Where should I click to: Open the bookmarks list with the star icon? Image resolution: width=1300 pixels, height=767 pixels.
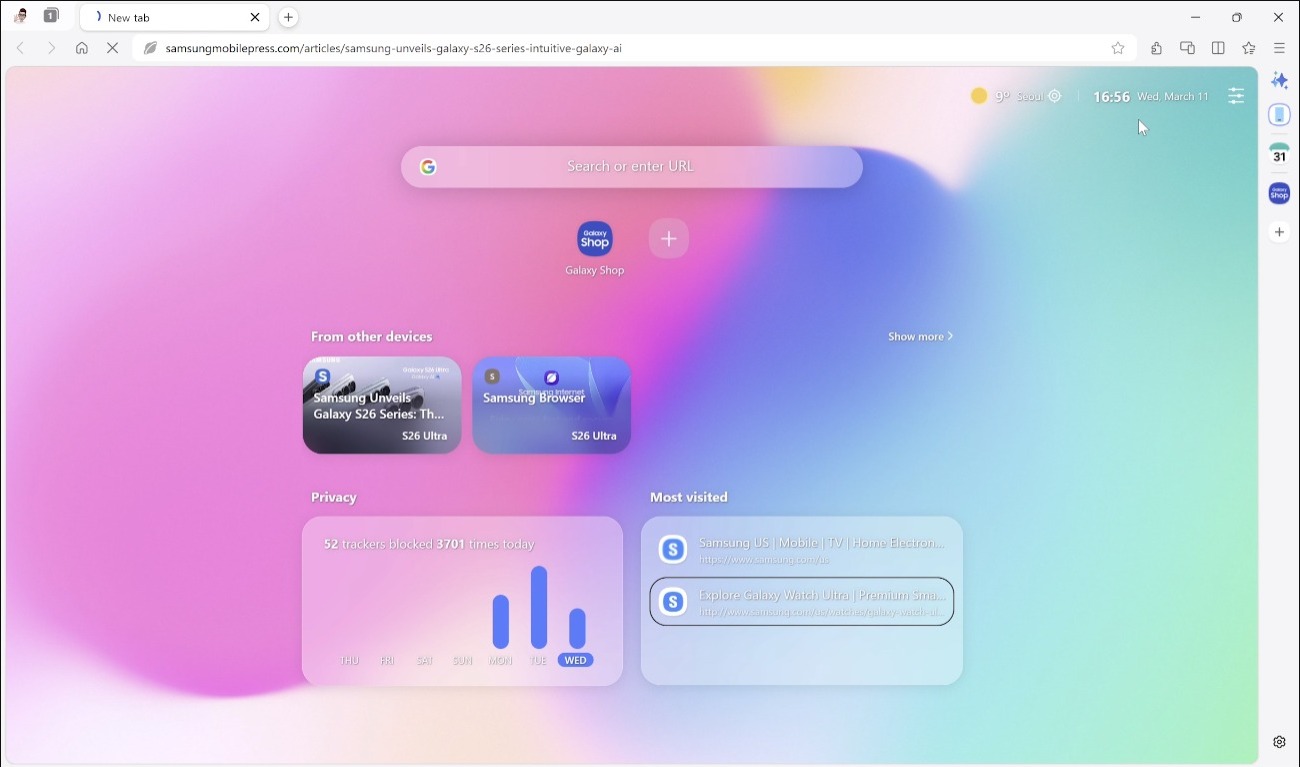point(1248,47)
